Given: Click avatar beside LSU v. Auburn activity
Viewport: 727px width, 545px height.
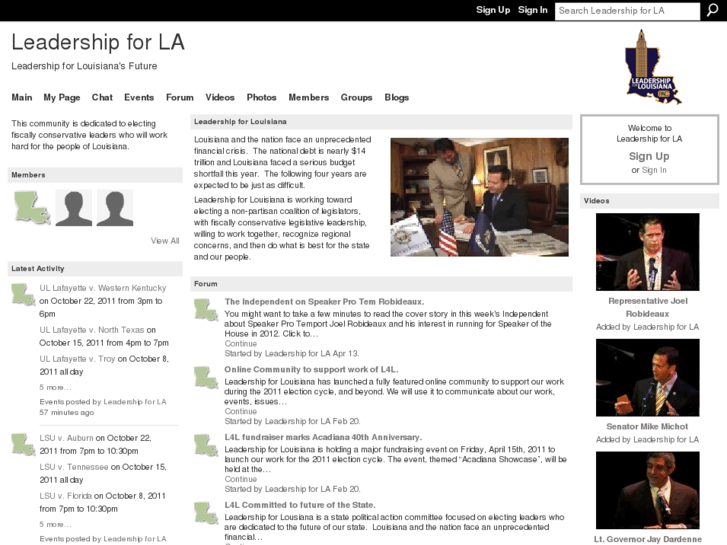Looking at the screenshot, I should coord(23,445).
